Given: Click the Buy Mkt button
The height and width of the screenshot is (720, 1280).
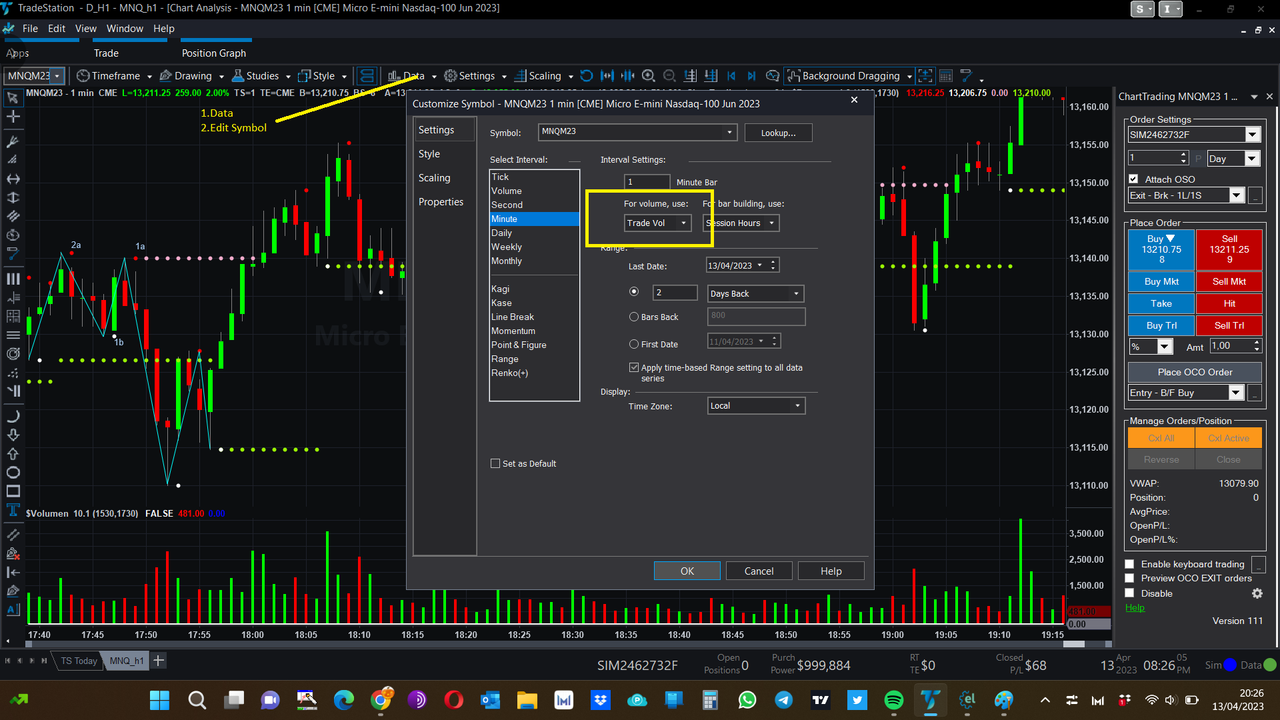Looking at the screenshot, I should point(1160,282).
